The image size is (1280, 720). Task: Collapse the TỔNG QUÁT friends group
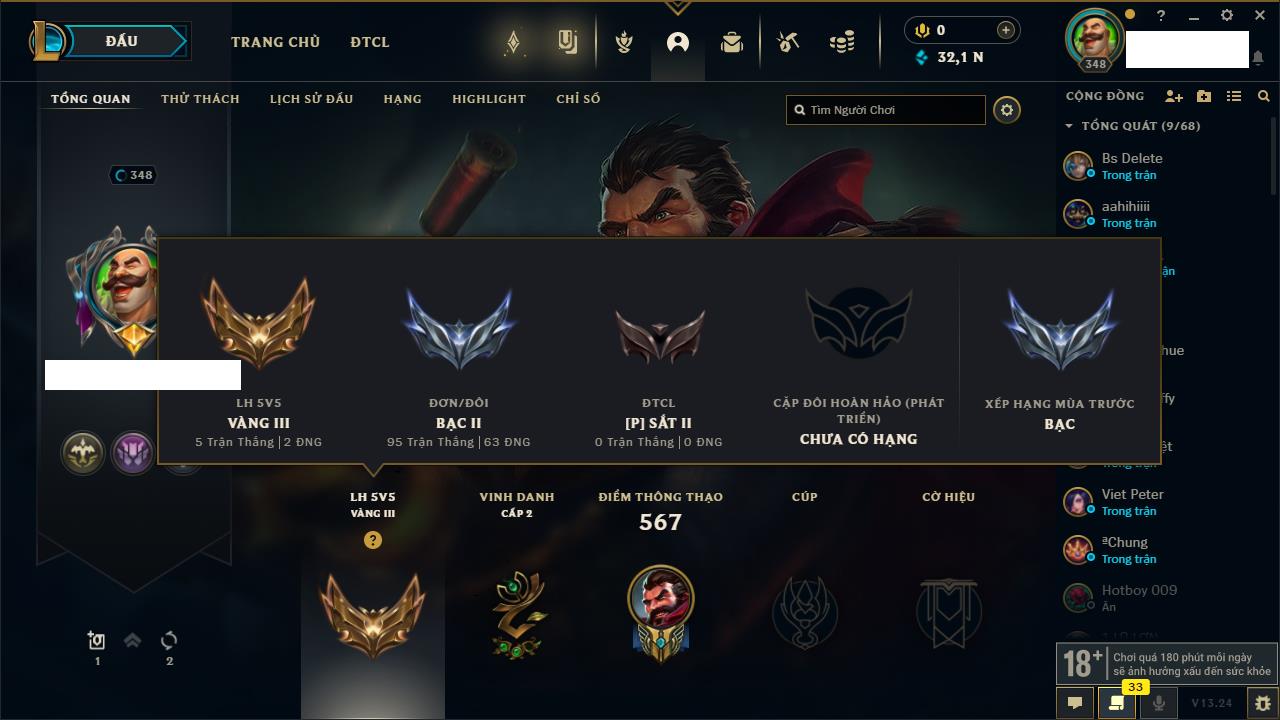(1069, 126)
